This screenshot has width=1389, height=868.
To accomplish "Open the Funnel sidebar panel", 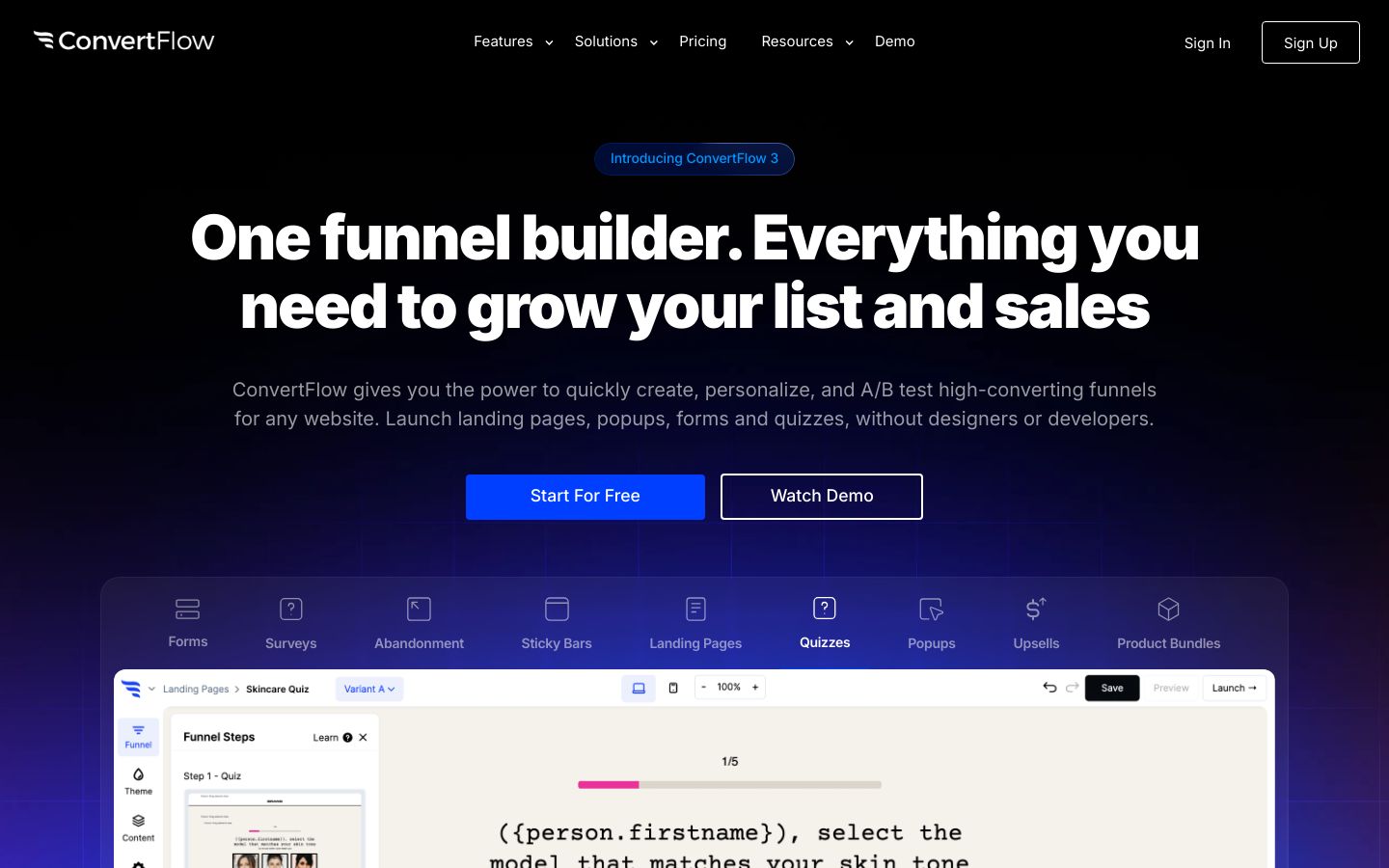I will tap(138, 736).
